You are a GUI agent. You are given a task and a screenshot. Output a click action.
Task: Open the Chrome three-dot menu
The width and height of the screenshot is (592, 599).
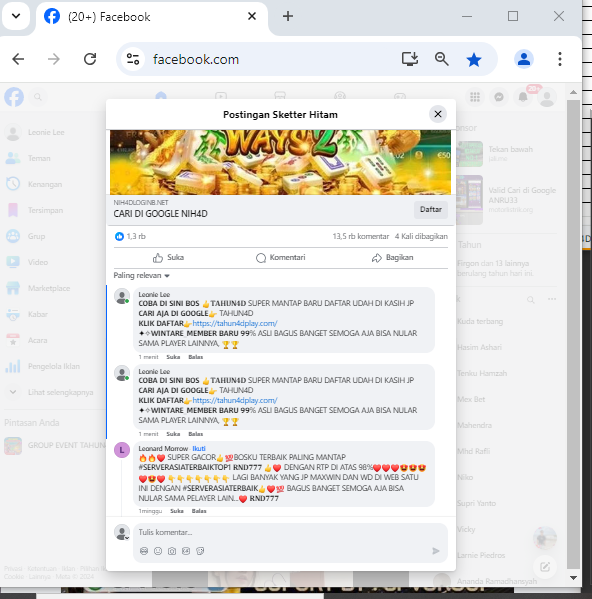click(x=560, y=59)
